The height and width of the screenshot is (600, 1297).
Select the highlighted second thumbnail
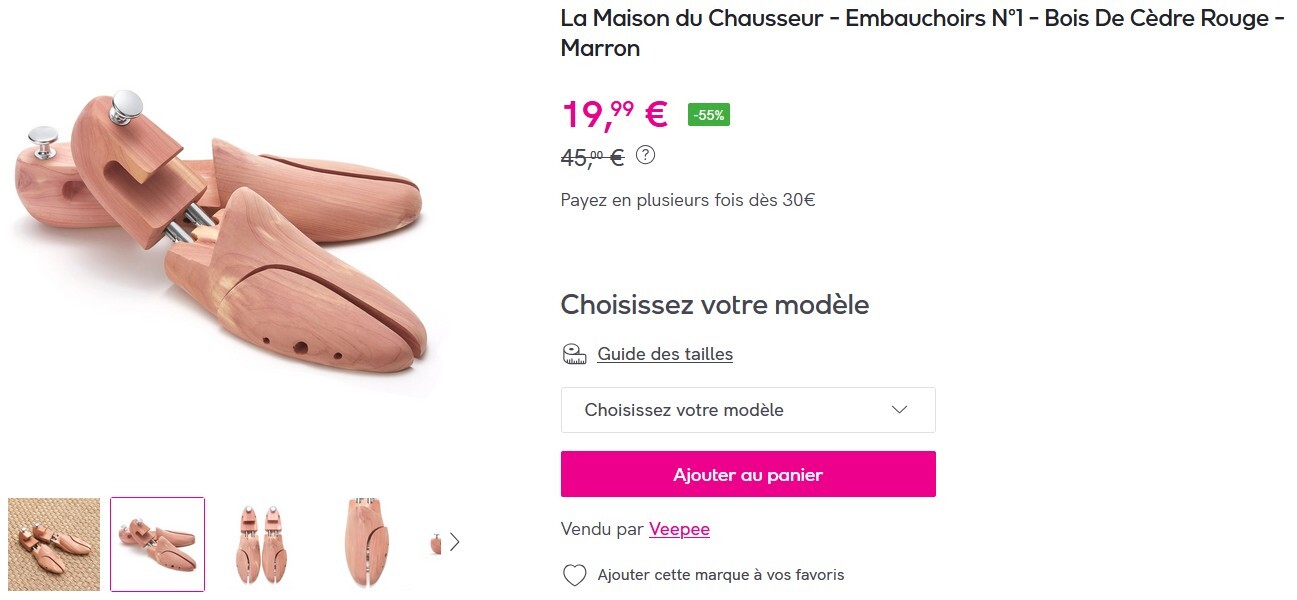click(157, 544)
